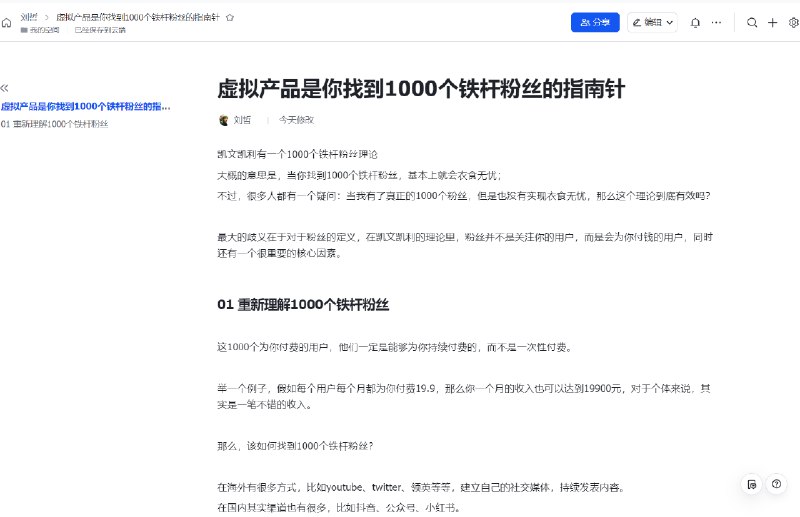Go to the home page icon

pyautogui.click(x=6, y=22)
